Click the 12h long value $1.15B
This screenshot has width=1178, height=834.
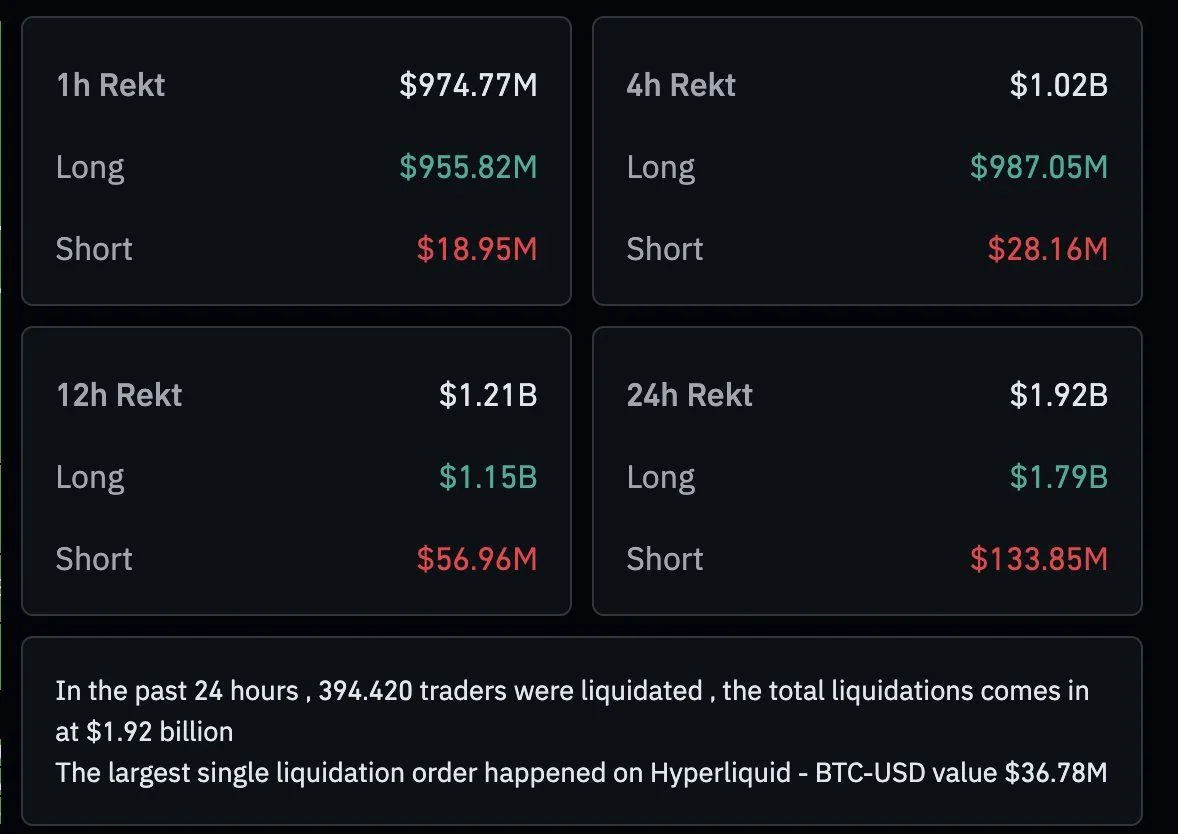pyautogui.click(x=488, y=477)
